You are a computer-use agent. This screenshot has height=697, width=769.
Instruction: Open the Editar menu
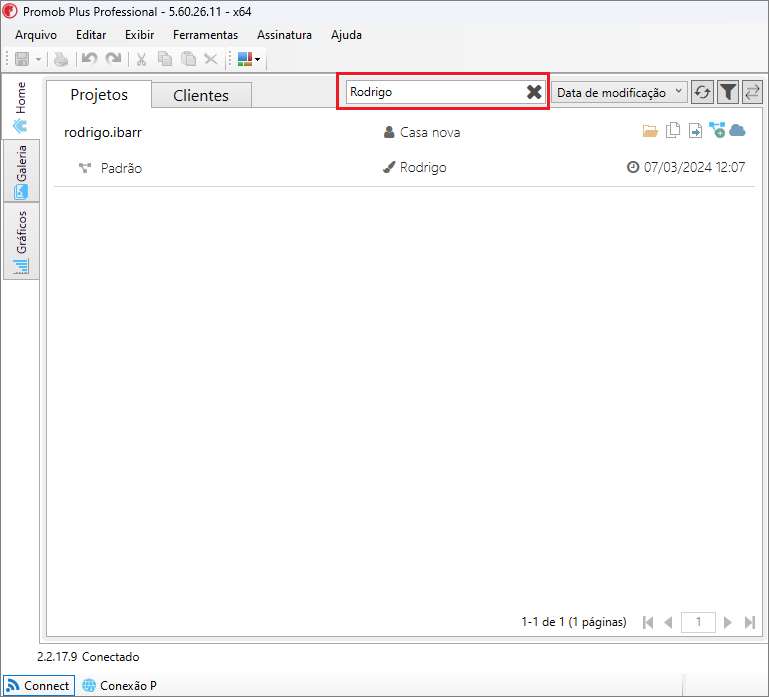click(91, 35)
